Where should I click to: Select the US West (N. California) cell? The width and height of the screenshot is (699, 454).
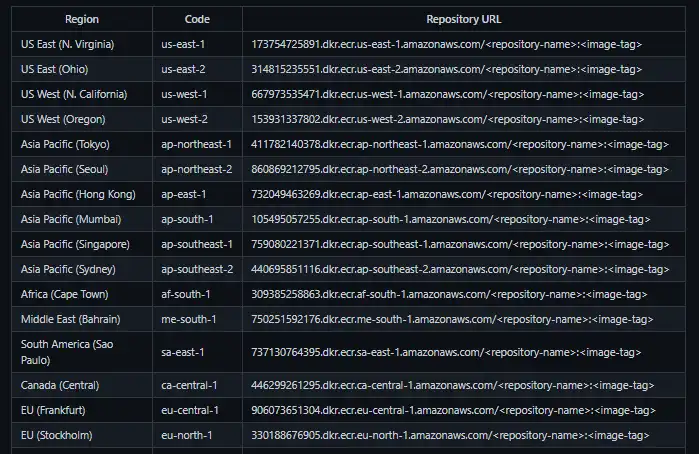pos(82,94)
